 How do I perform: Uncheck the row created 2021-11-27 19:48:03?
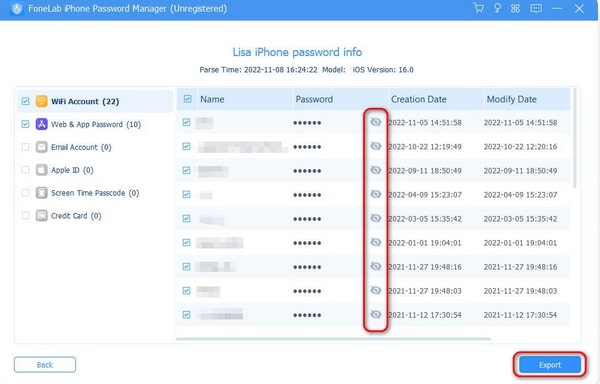point(186,291)
